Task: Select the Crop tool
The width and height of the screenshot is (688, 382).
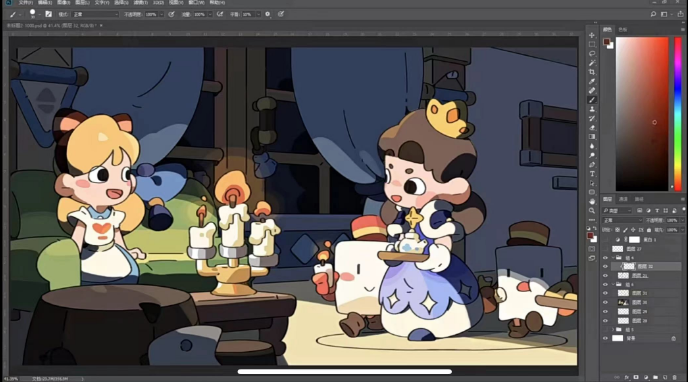Action: tap(592, 72)
